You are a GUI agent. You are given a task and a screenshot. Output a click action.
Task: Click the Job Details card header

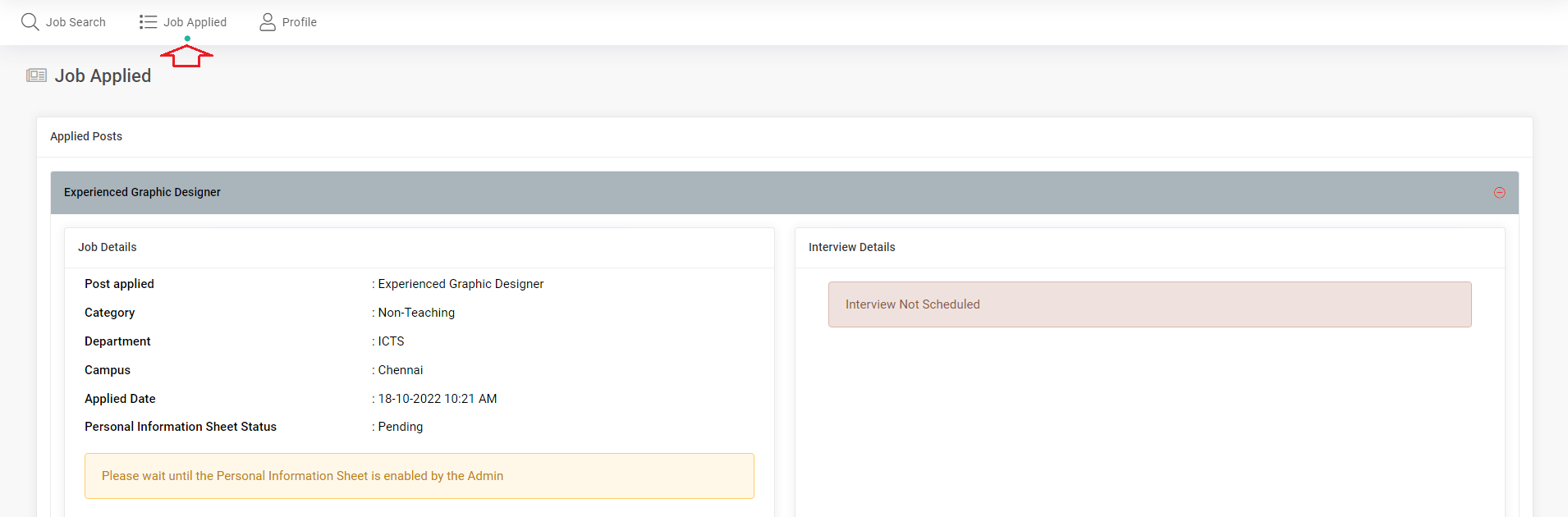108,247
